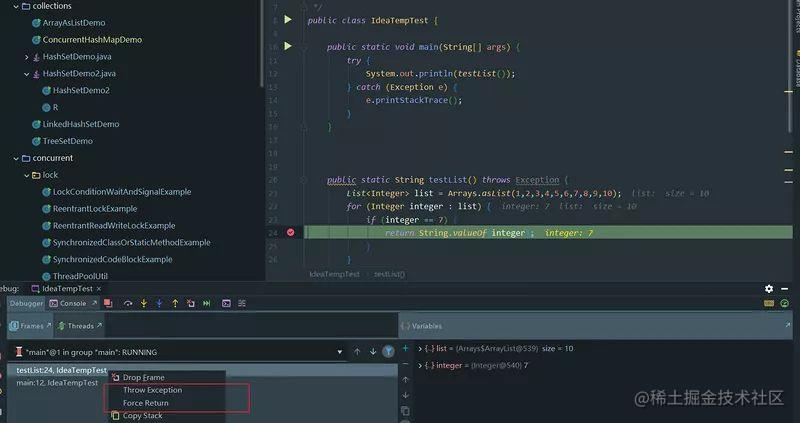Run IdeaTempTest class via gutter arrow
This screenshot has height=423, width=800.
tap(288, 19)
